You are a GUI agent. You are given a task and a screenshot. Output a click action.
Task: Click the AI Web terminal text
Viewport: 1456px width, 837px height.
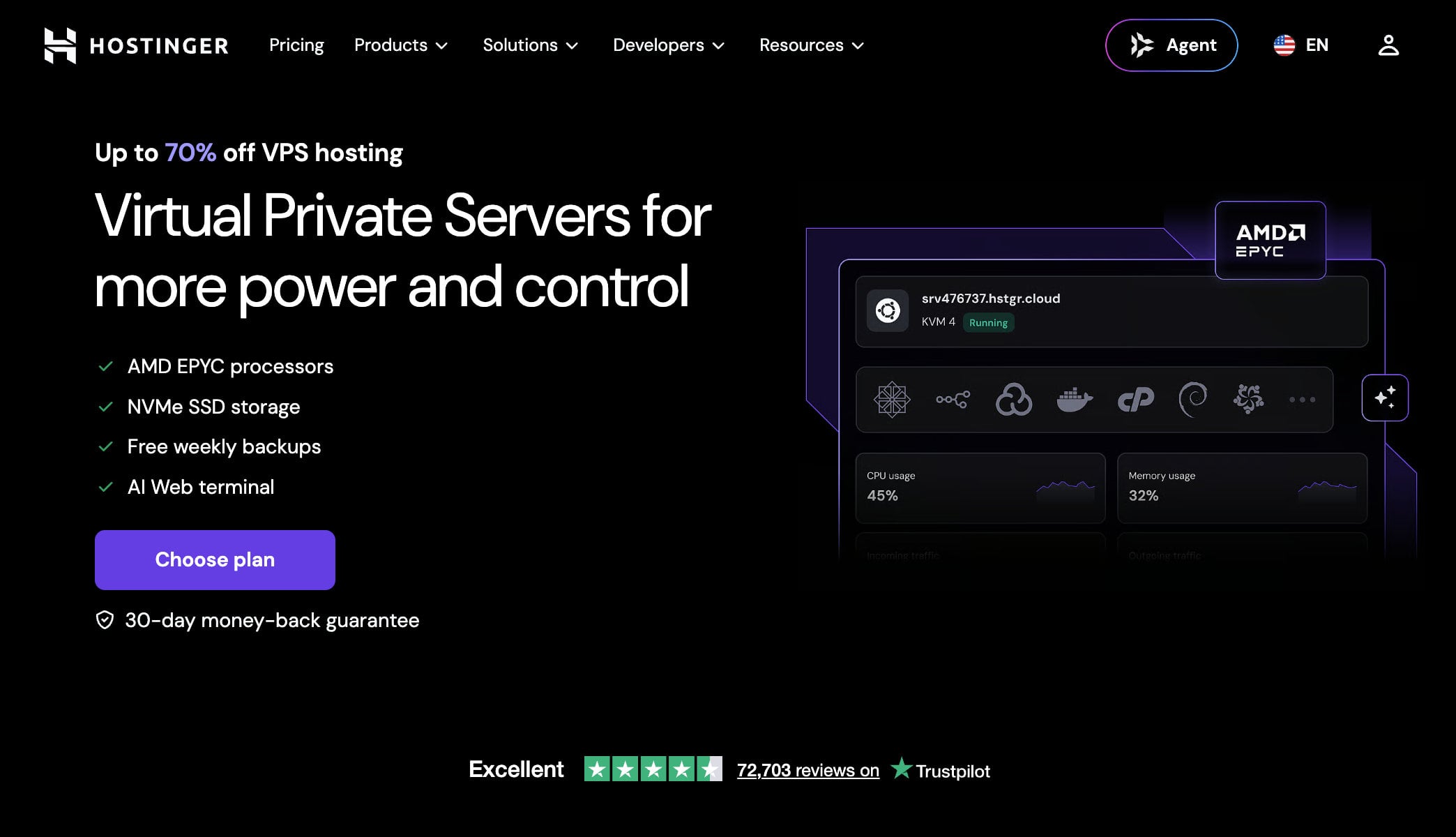[201, 487]
